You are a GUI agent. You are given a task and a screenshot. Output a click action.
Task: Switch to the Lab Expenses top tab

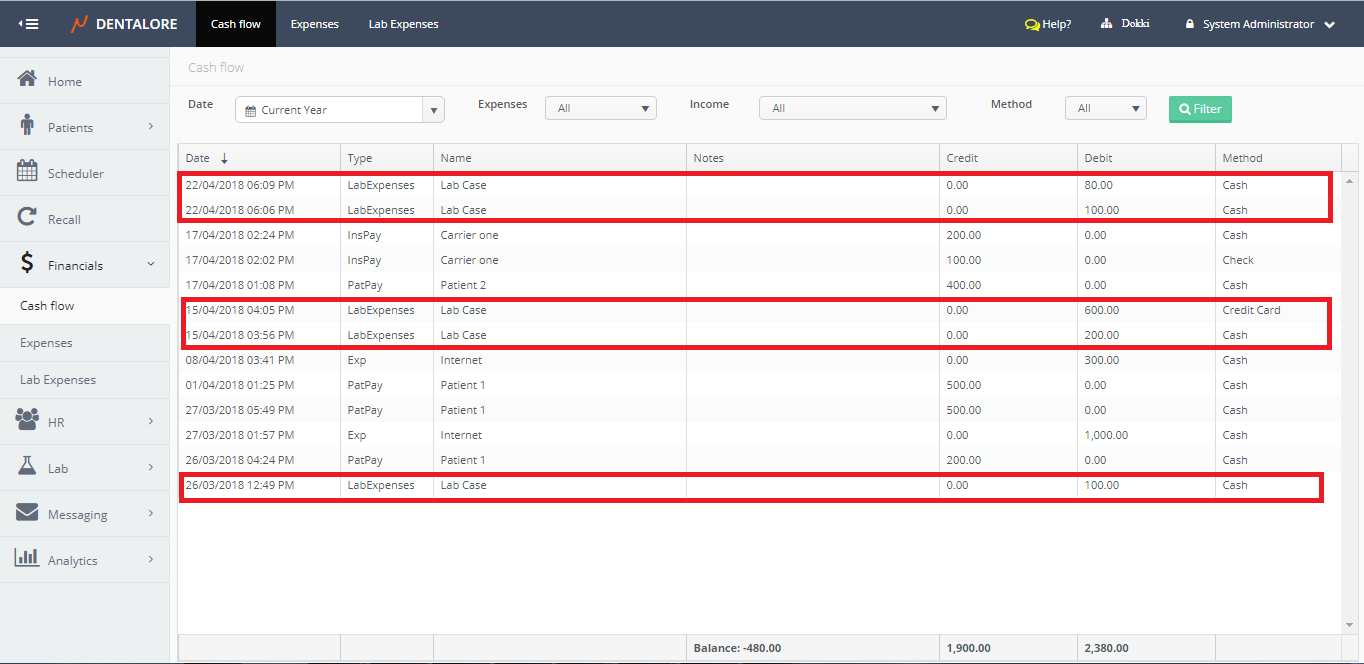point(403,24)
